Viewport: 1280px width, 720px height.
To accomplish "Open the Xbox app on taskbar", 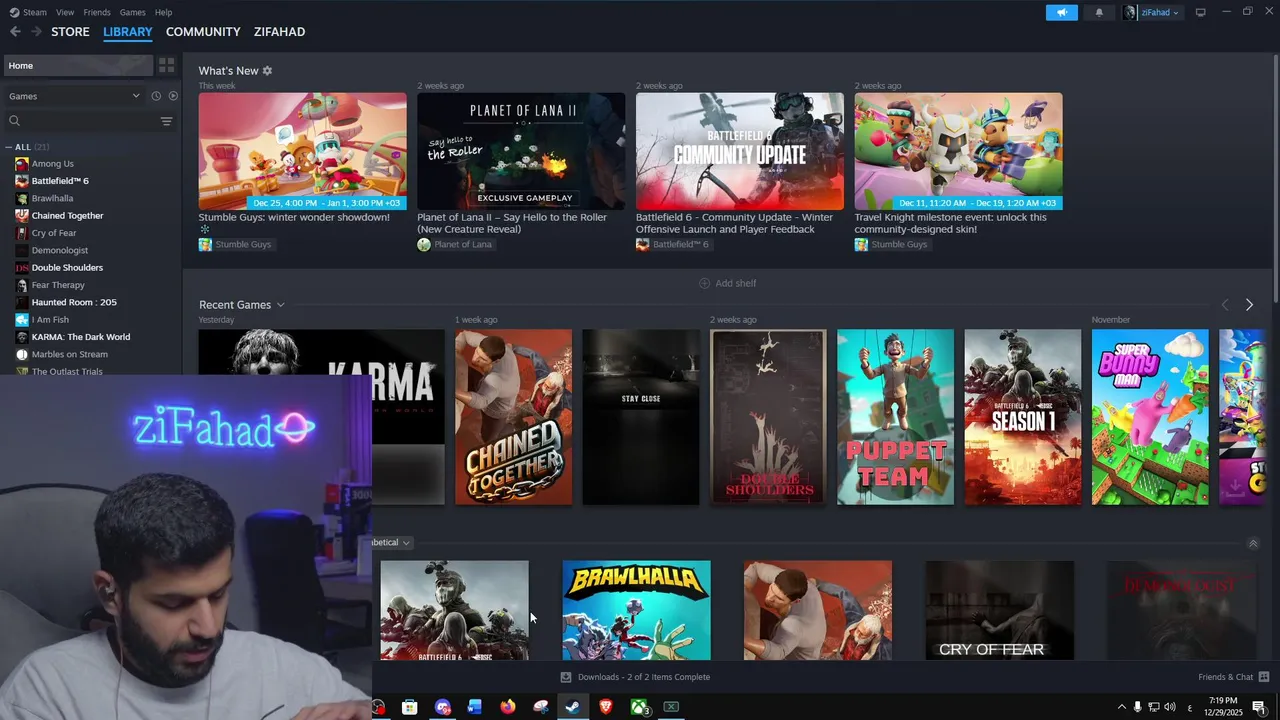I will [x=638, y=707].
